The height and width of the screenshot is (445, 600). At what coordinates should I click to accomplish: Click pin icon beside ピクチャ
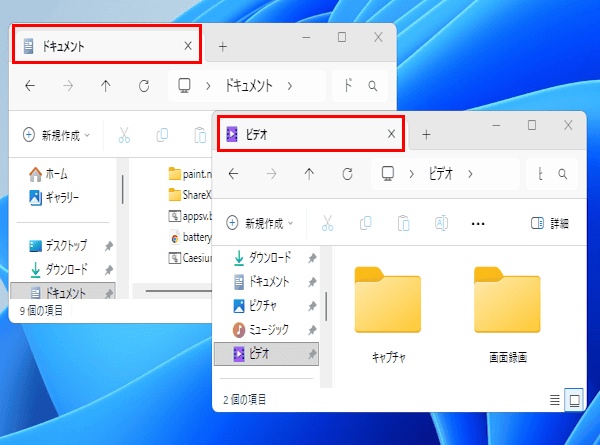pyautogui.click(x=312, y=306)
